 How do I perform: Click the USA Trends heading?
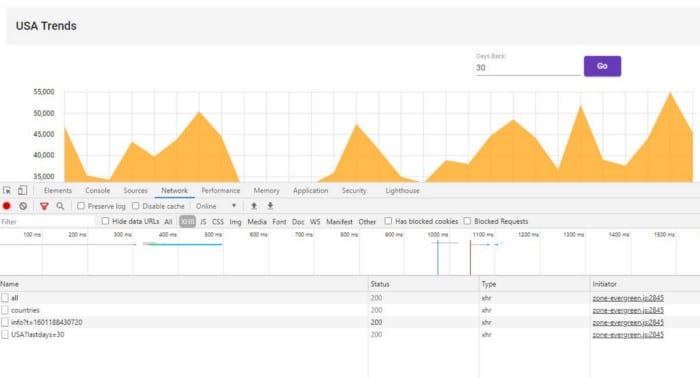tap(46, 26)
